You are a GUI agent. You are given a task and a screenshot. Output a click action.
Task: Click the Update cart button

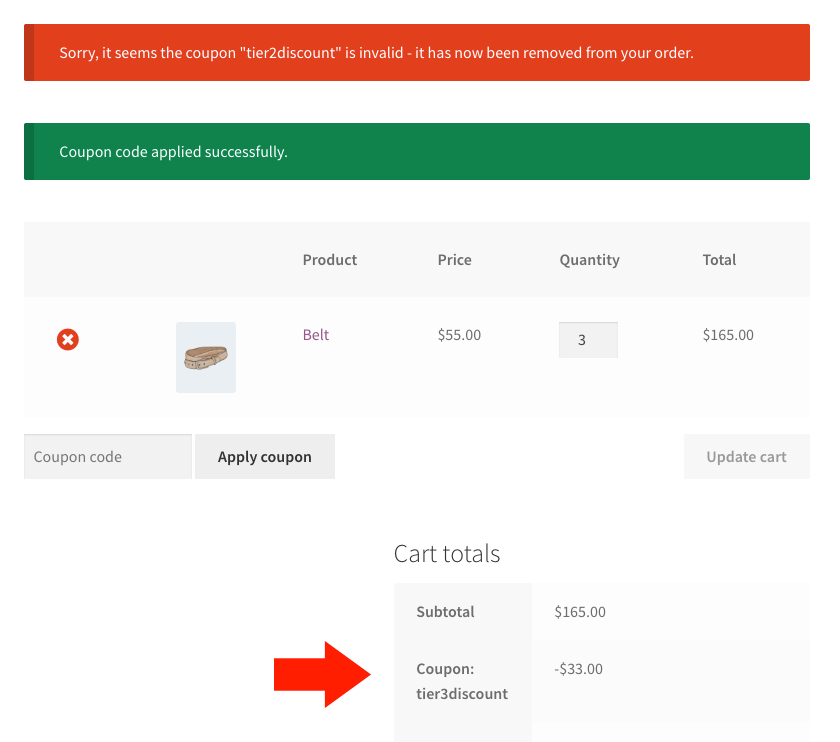pyautogui.click(x=747, y=456)
